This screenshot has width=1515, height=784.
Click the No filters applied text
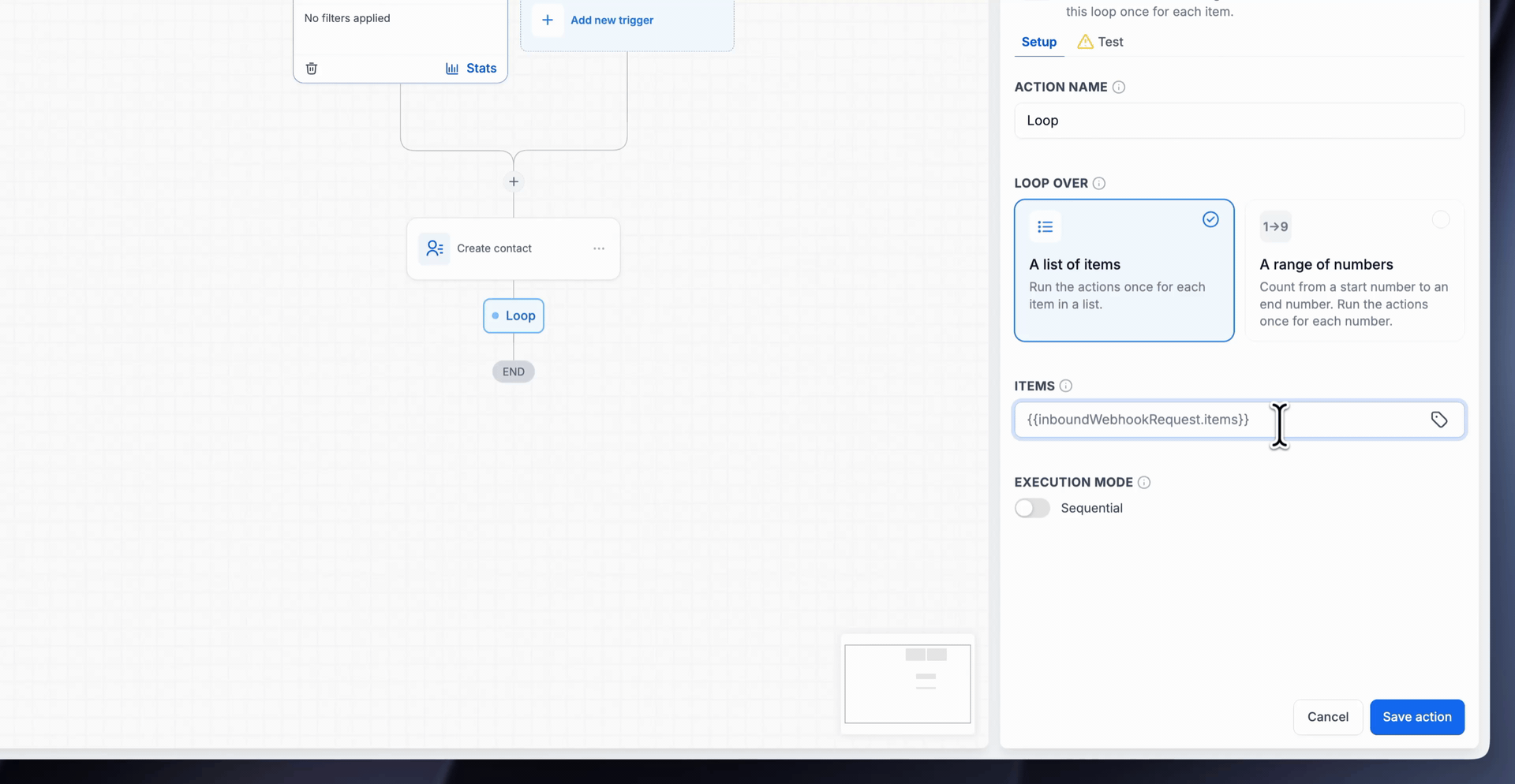[347, 18]
